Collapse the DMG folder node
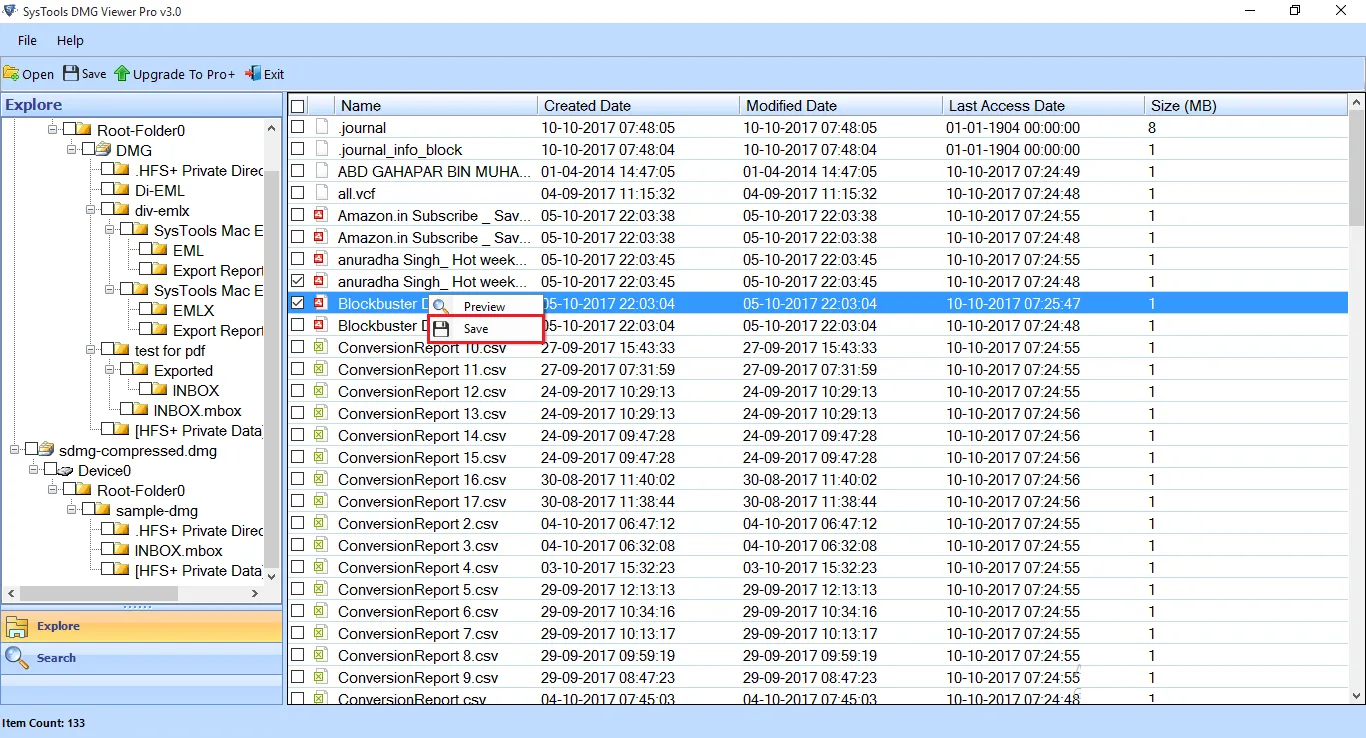Screen dimensions: 1366x738 (70, 149)
